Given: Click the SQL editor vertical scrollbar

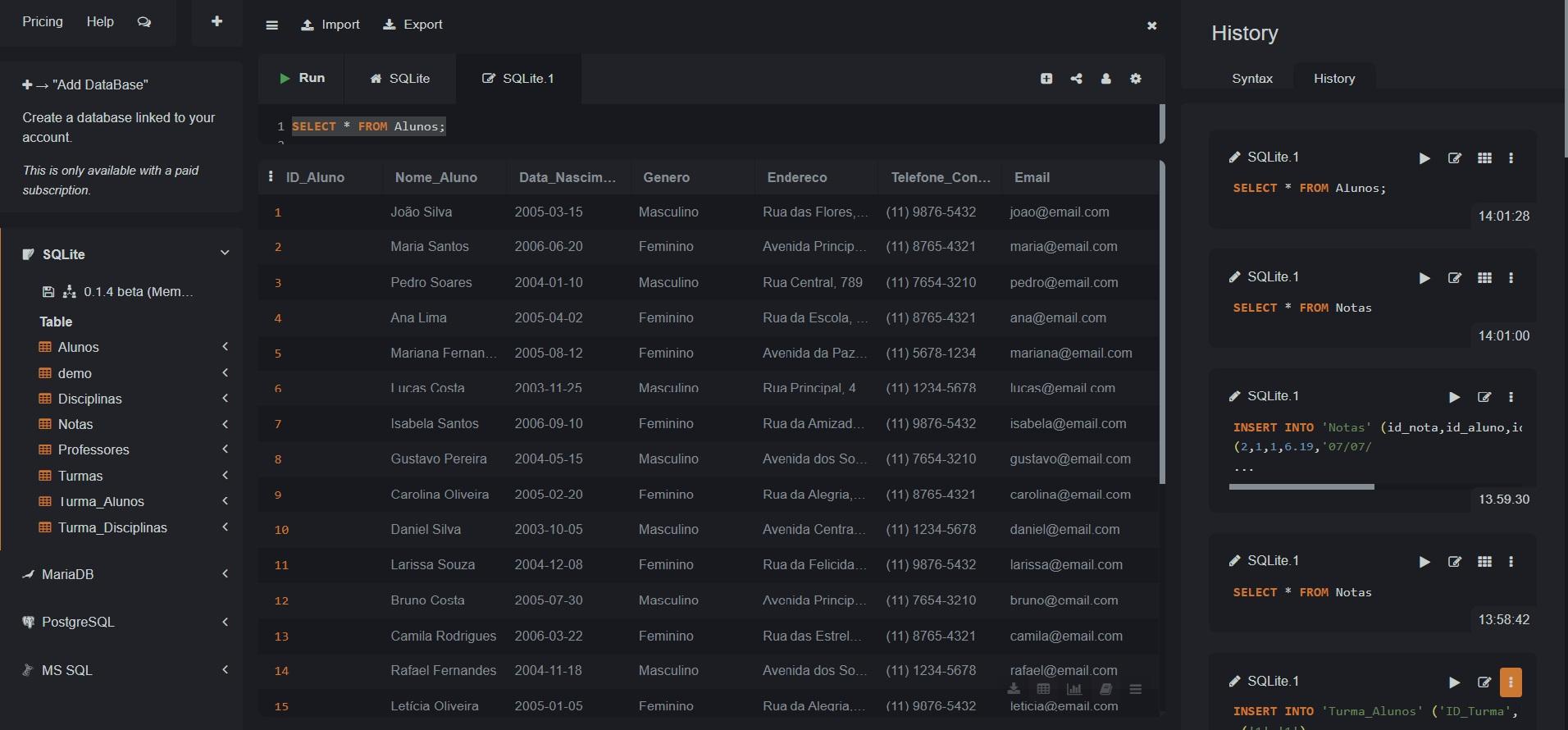Looking at the screenshot, I should pos(1162,123).
